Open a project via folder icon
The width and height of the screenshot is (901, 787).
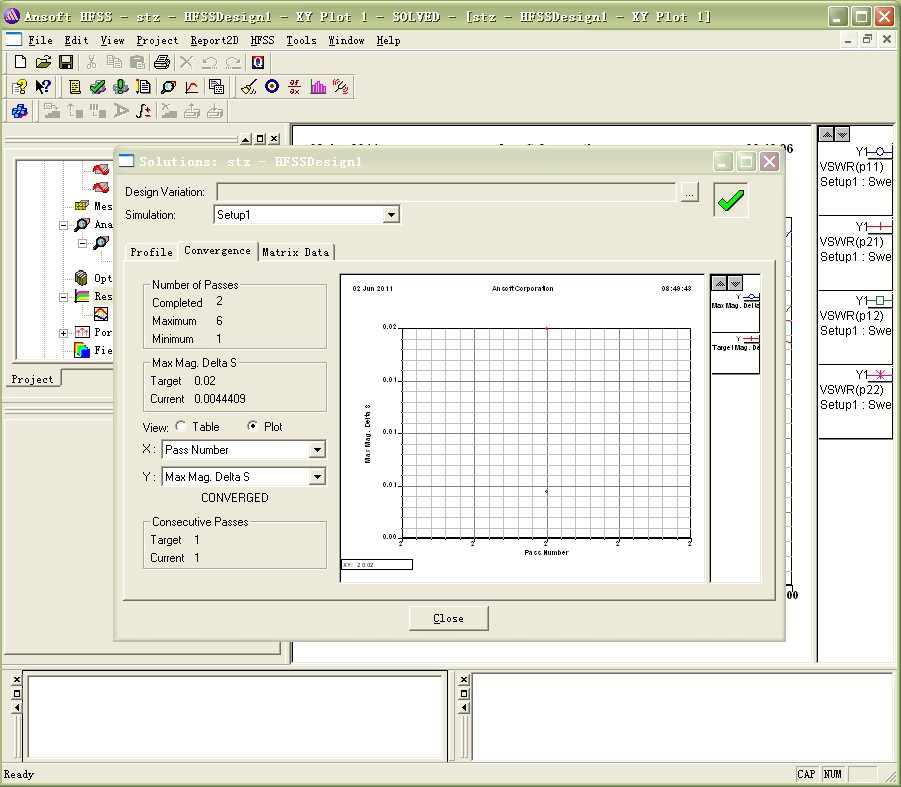tap(43, 62)
